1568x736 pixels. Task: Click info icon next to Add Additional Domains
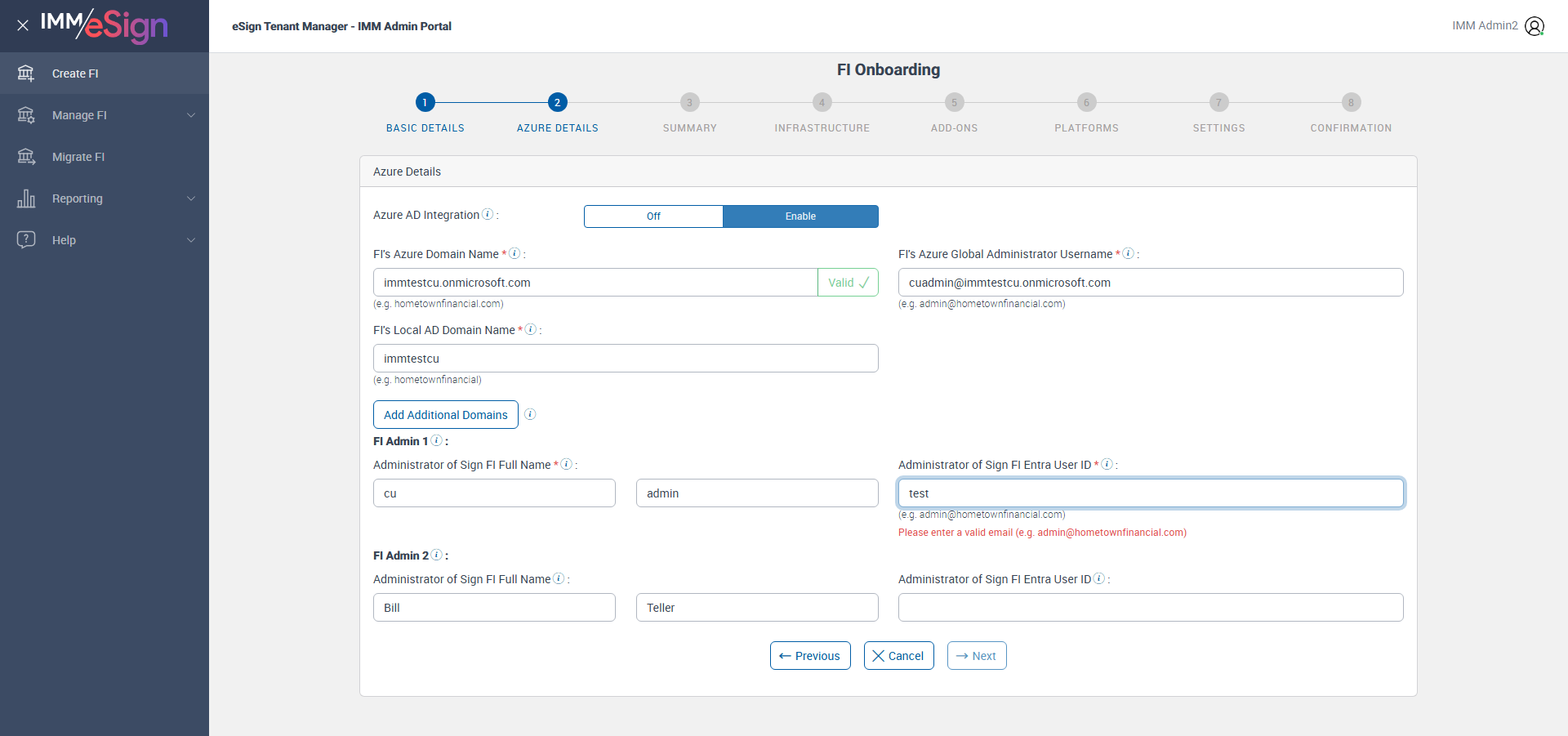[530, 414]
